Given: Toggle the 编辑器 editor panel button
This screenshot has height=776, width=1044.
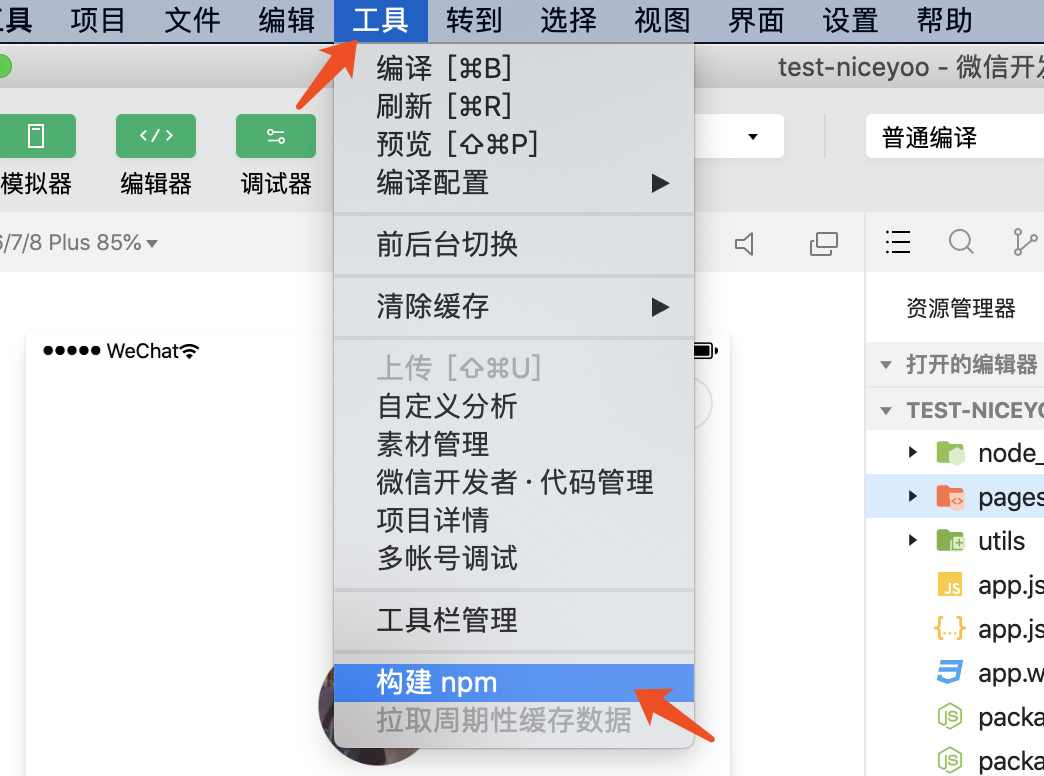Looking at the screenshot, I should click(156, 136).
